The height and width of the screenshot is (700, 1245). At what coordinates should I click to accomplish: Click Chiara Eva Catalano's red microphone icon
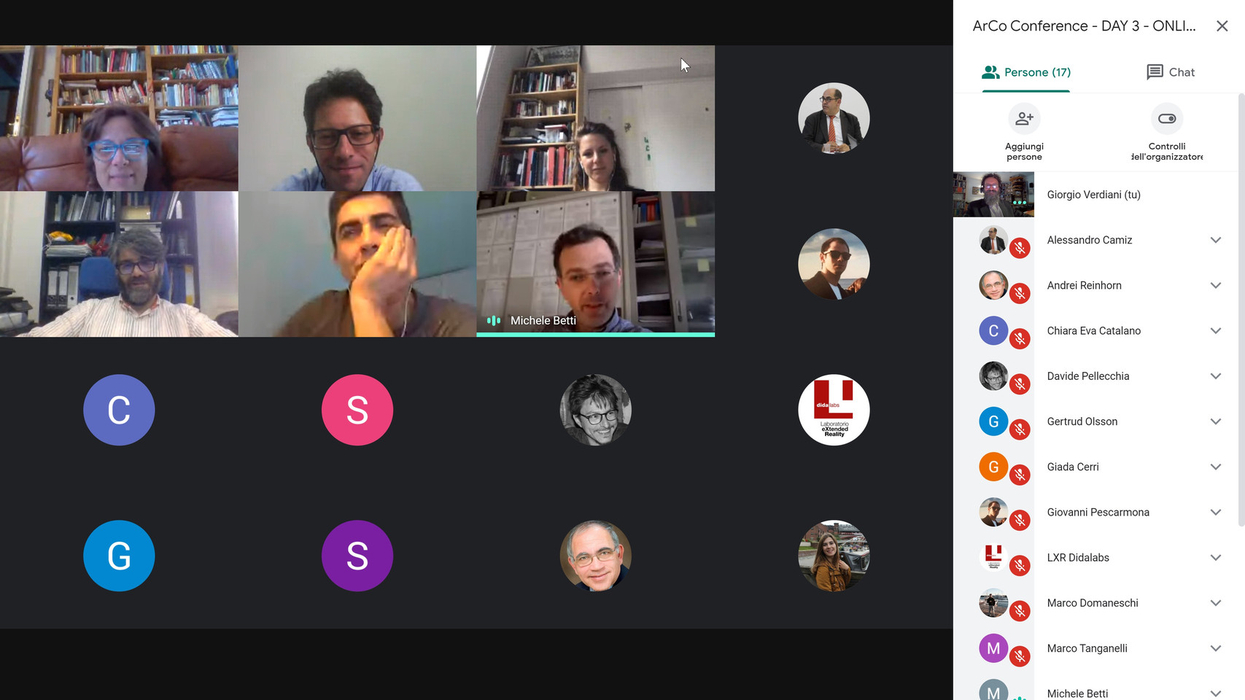click(1020, 339)
